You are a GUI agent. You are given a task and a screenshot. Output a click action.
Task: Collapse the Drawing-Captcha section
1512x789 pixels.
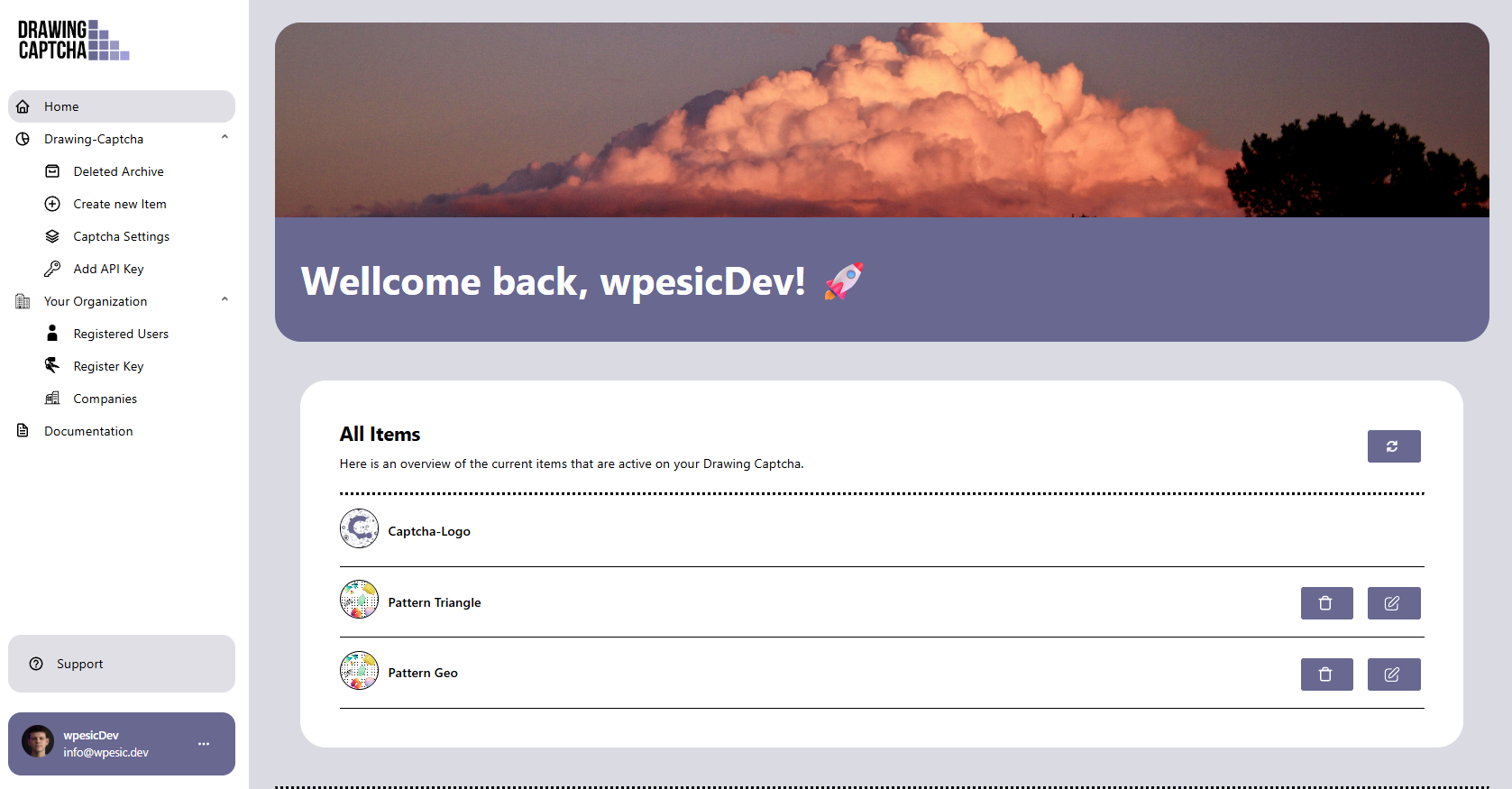pos(225,138)
